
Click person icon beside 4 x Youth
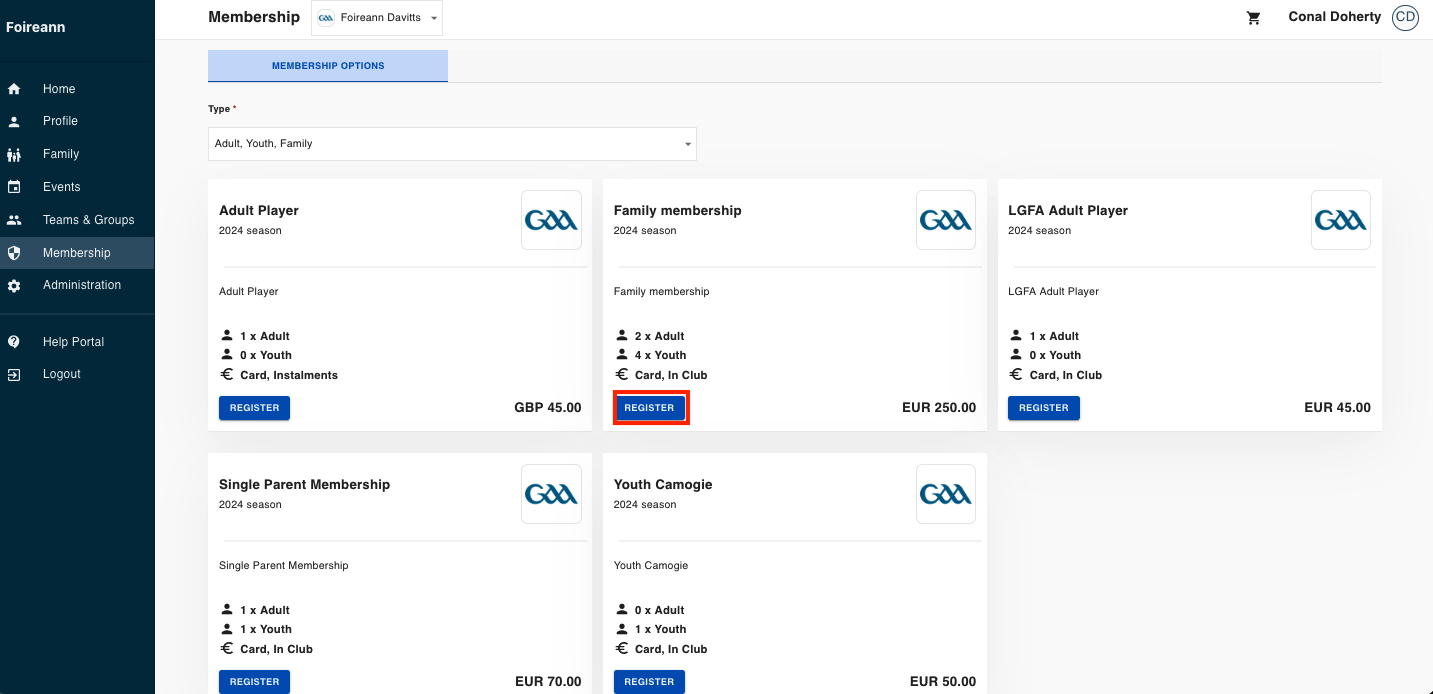(622, 355)
